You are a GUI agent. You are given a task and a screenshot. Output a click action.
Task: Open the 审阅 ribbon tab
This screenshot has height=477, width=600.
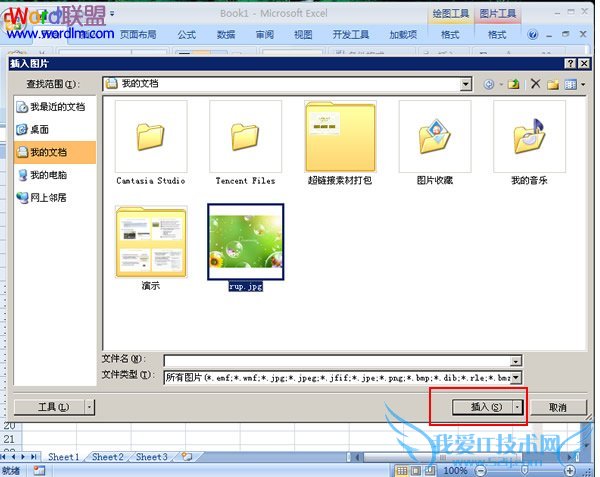click(265, 34)
